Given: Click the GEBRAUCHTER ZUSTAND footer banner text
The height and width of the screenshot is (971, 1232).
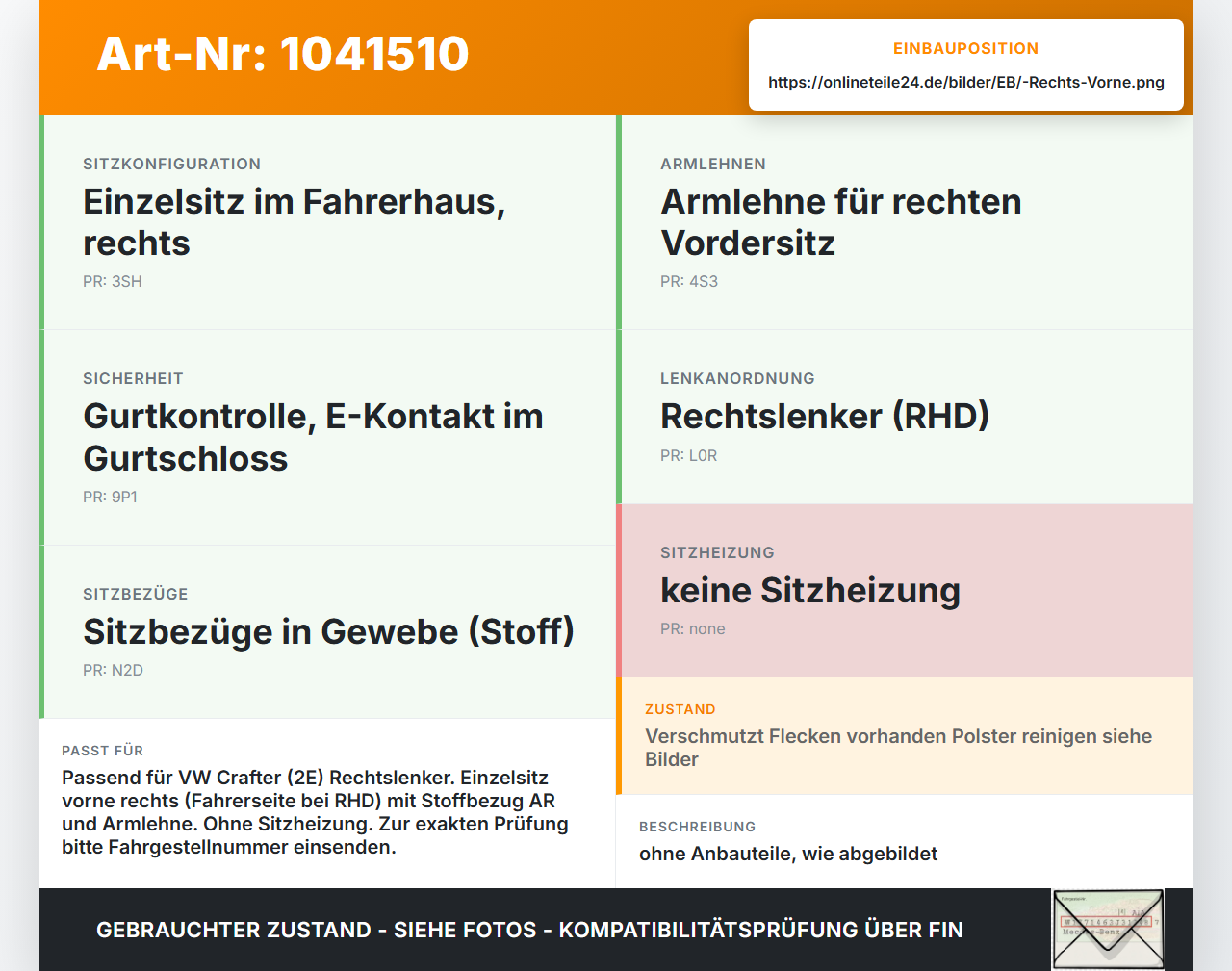Looking at the screenshot, I should tap(530, 931).
